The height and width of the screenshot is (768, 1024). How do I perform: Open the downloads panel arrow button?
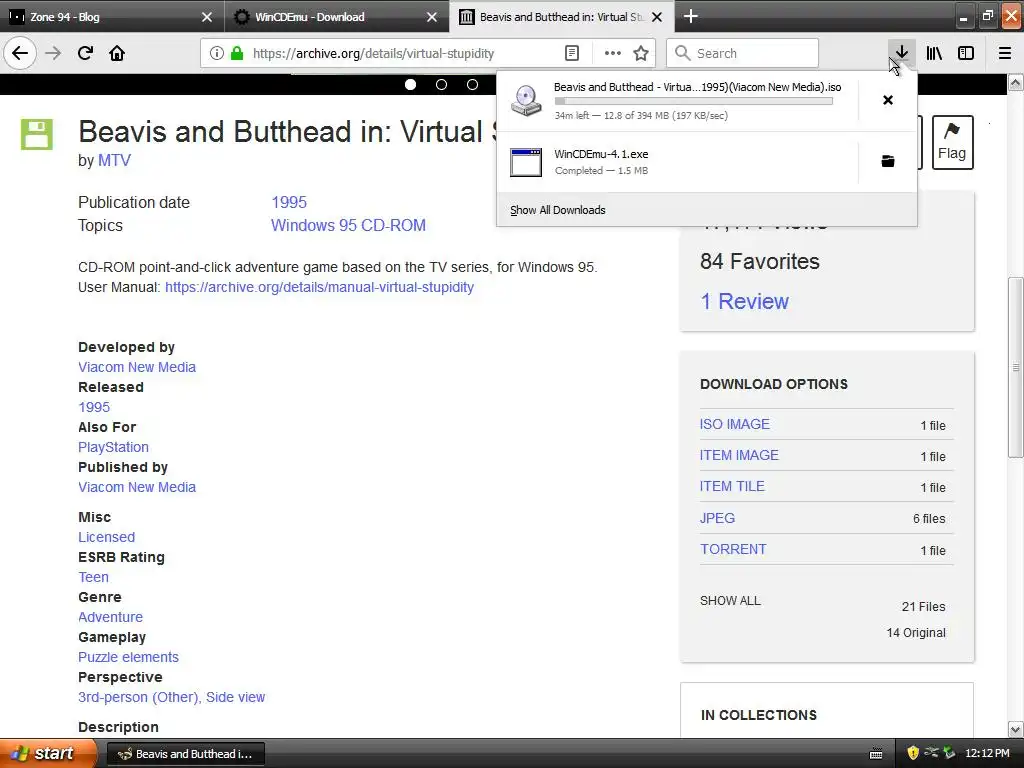click(x=901, y=53)
